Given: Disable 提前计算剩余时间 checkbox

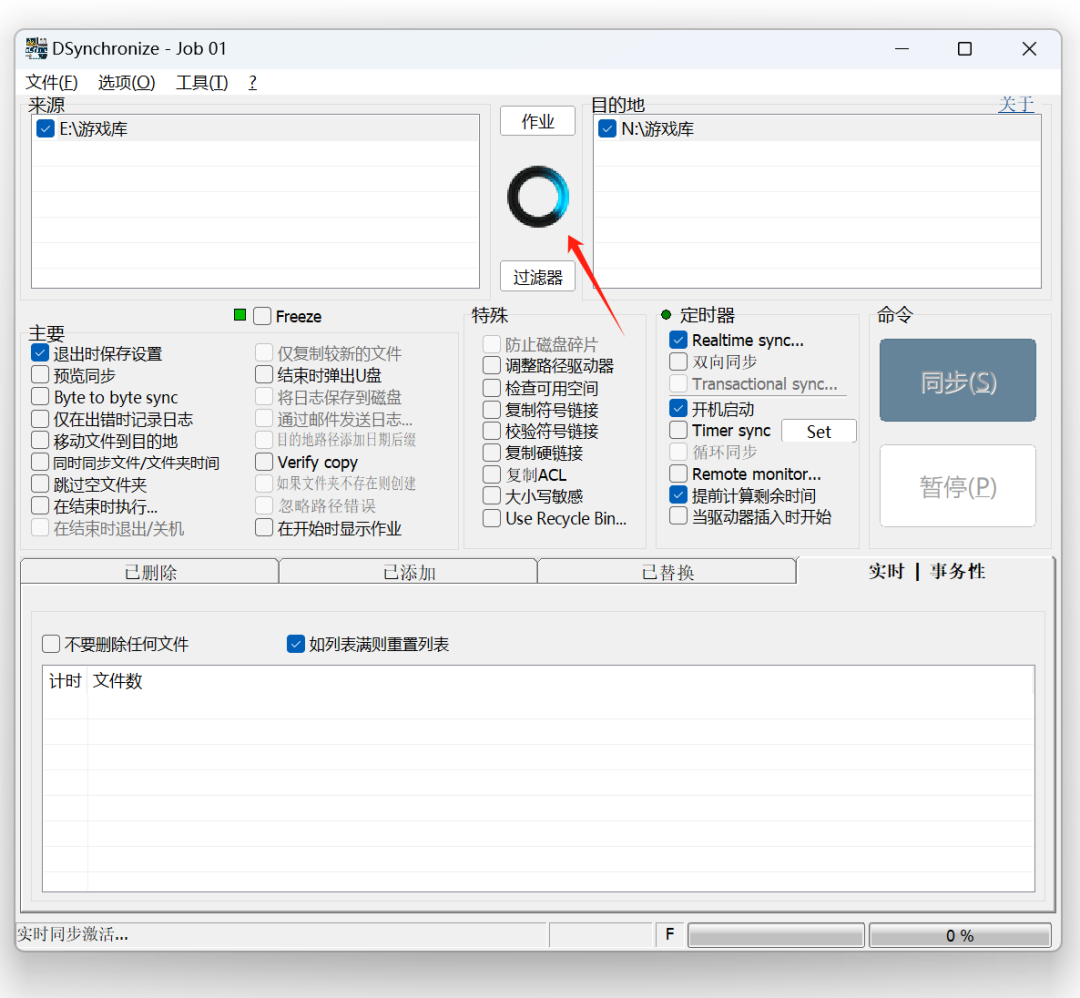Looking at the screenshot, I should 678,495.
